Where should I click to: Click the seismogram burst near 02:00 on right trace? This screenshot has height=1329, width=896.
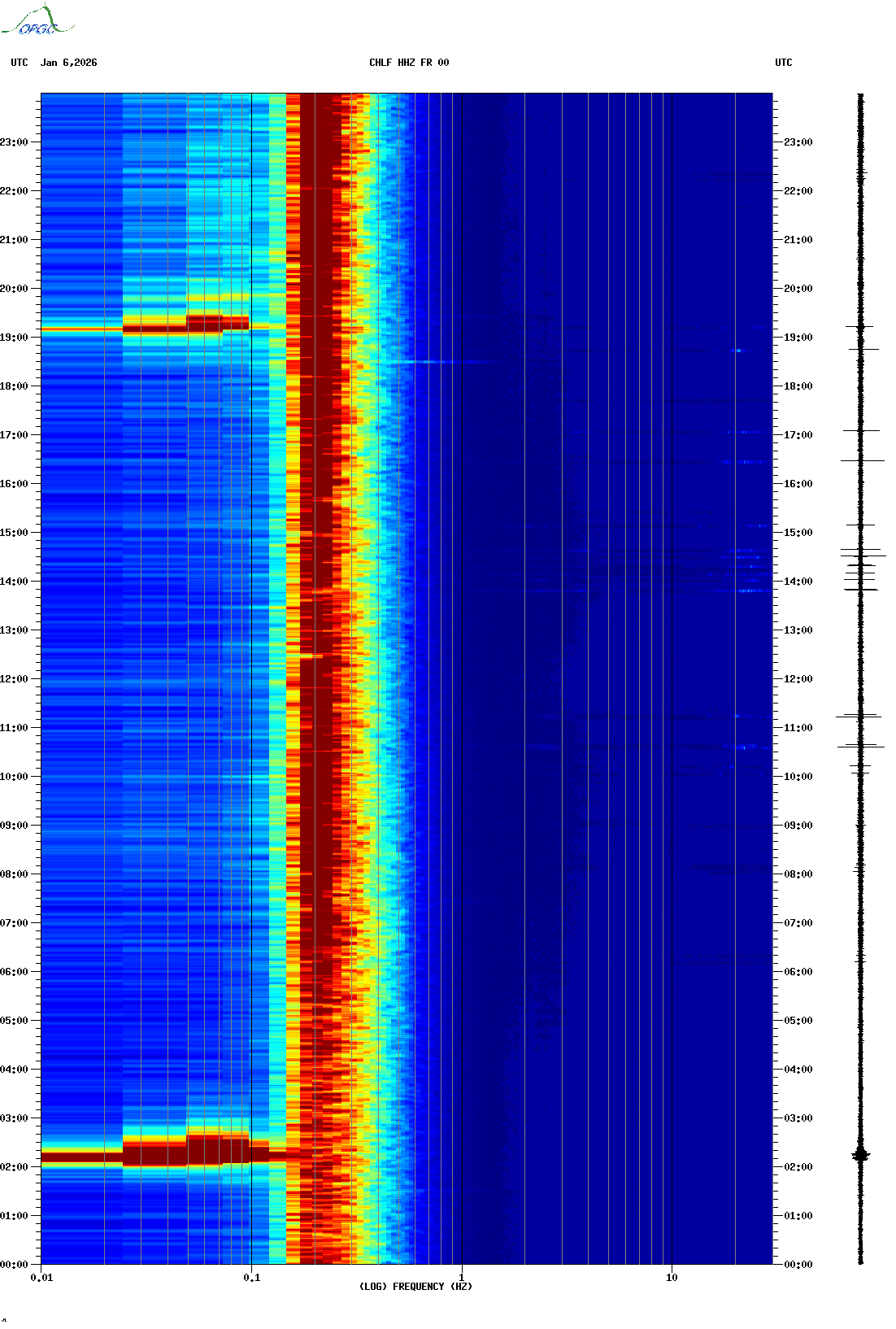coord(860,1155)
